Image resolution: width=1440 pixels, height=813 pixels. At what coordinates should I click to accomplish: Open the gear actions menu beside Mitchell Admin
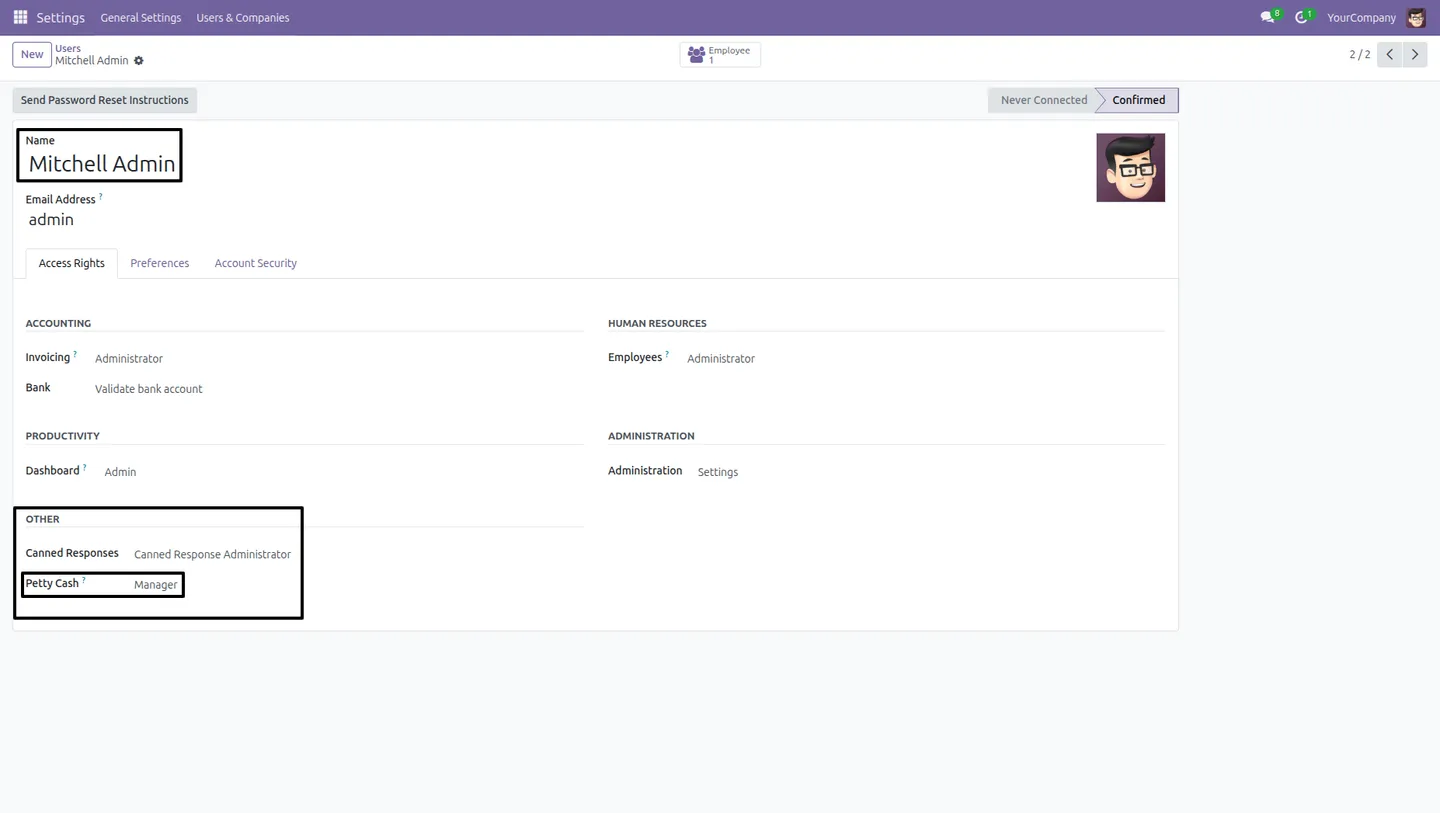click(139, 61)
